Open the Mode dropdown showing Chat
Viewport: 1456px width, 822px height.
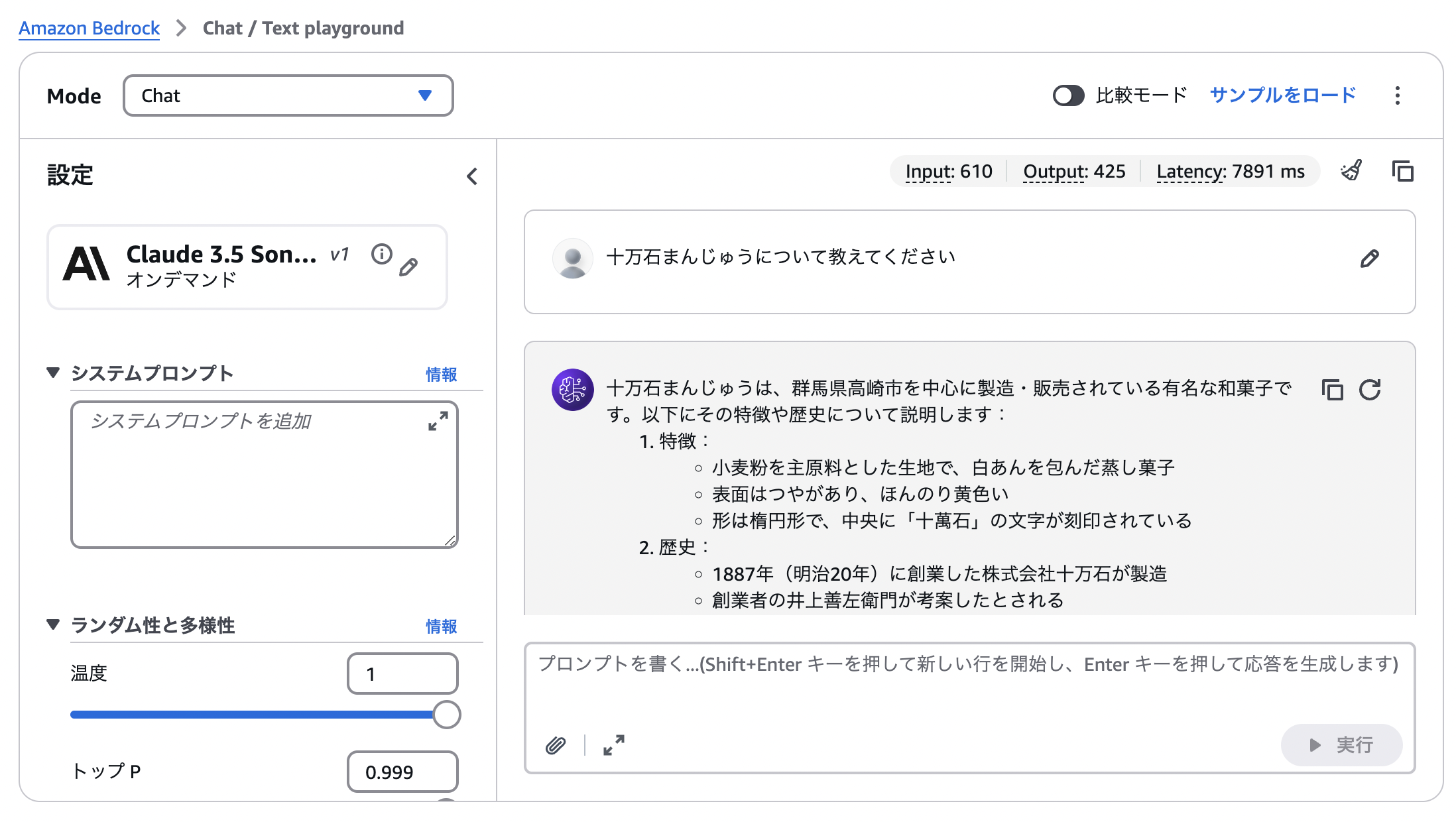coord(288,95)
